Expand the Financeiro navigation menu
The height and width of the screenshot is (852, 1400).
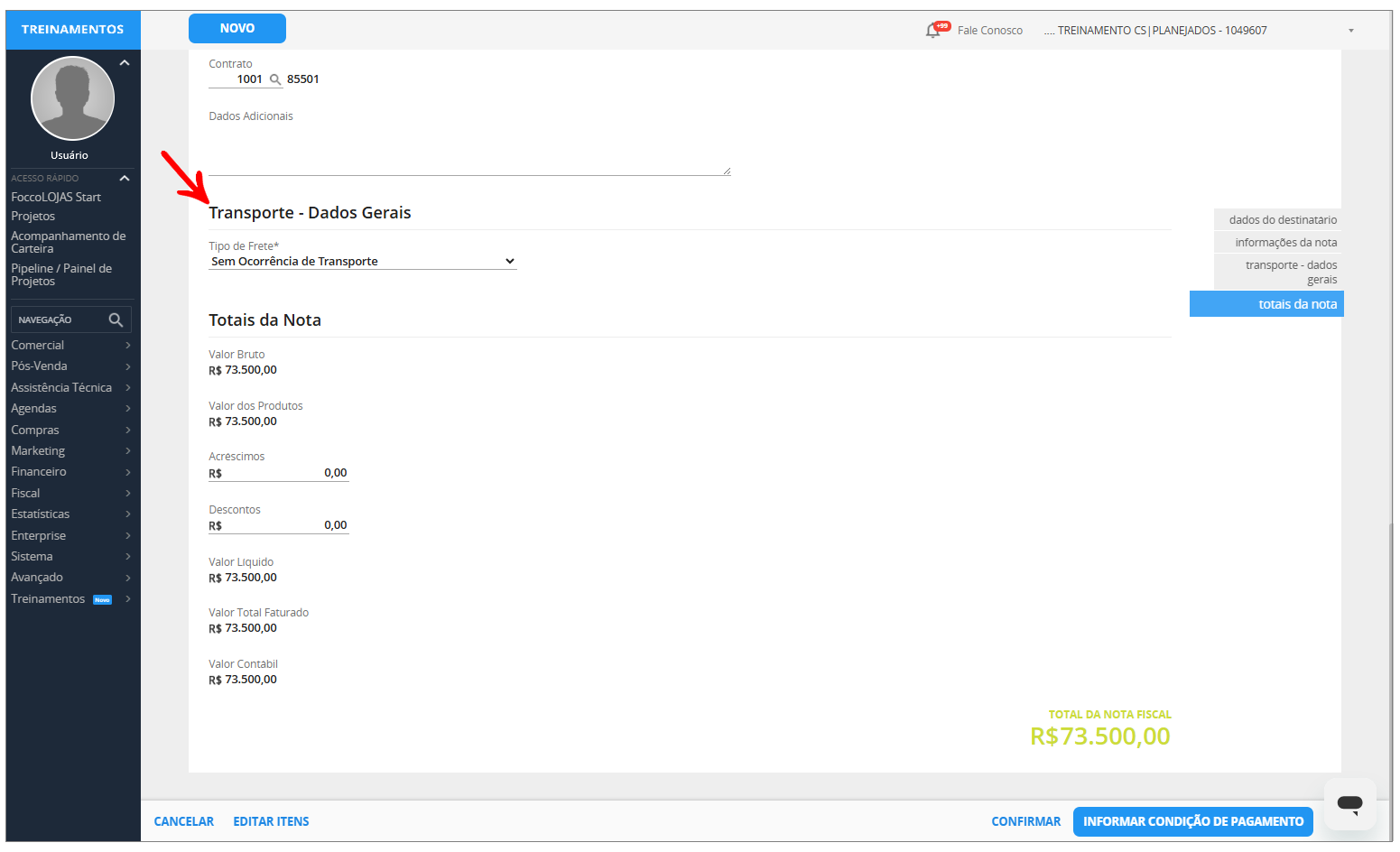click(x=70, y=472)
